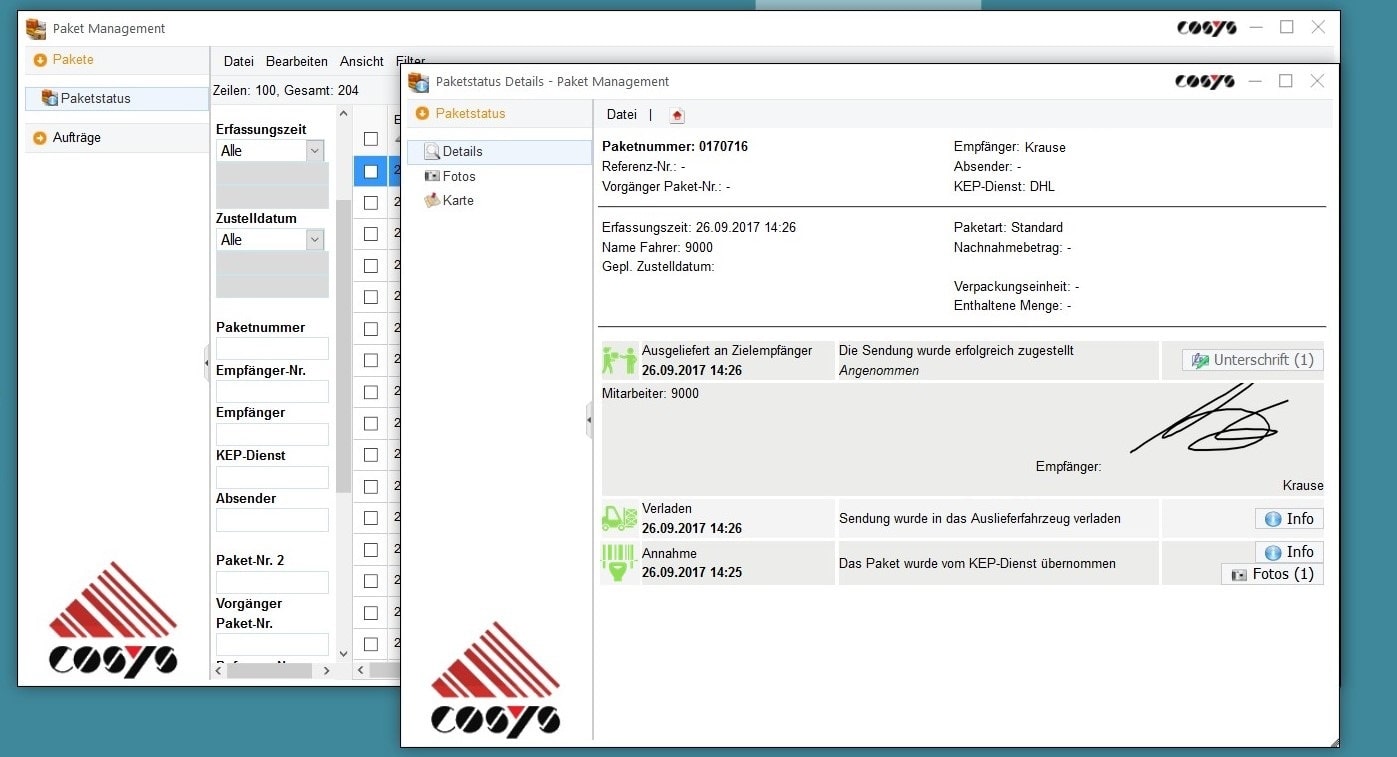
Task: Click the 'Gepl. Zustelldatum:' label
Action: [x=658, y=267]
